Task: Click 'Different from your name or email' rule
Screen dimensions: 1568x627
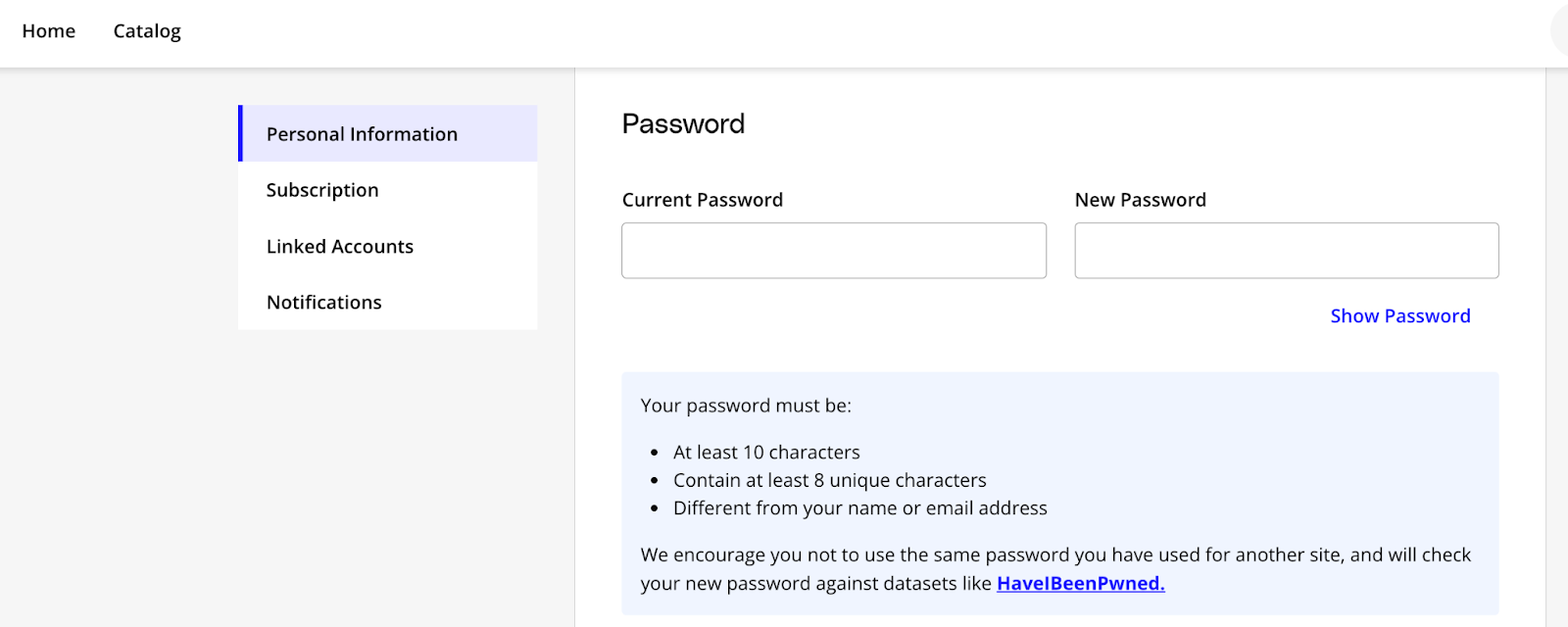Action: (859, 508)
